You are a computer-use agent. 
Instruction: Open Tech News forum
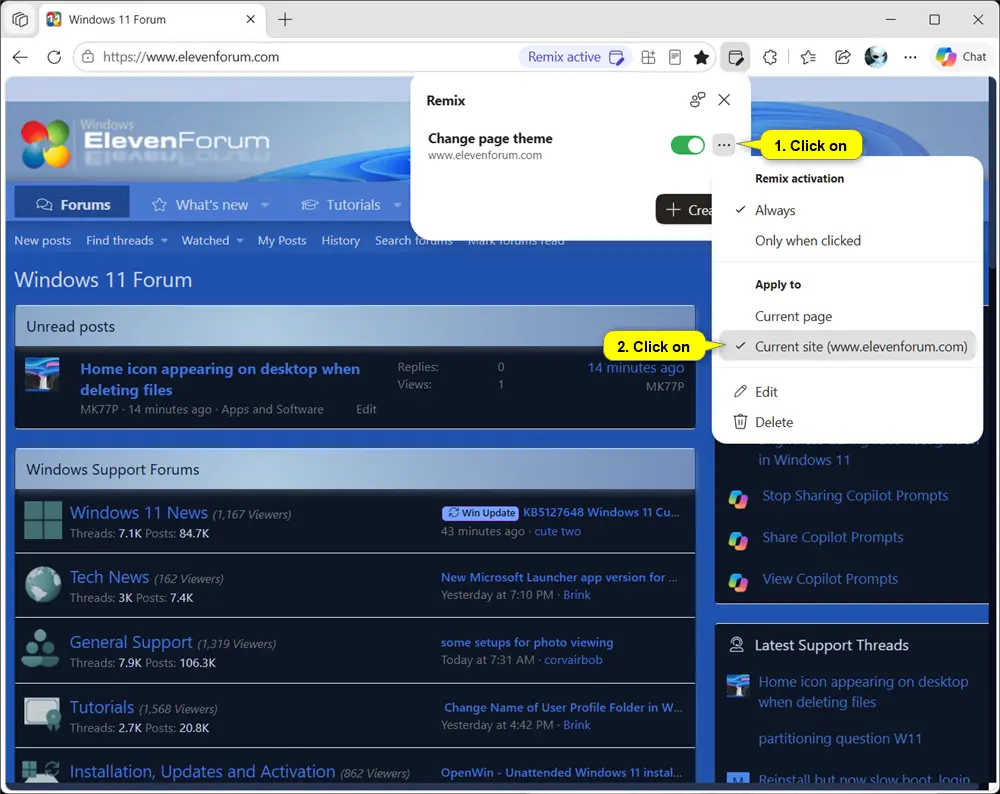pyautogui.click(x=109, y=577)
